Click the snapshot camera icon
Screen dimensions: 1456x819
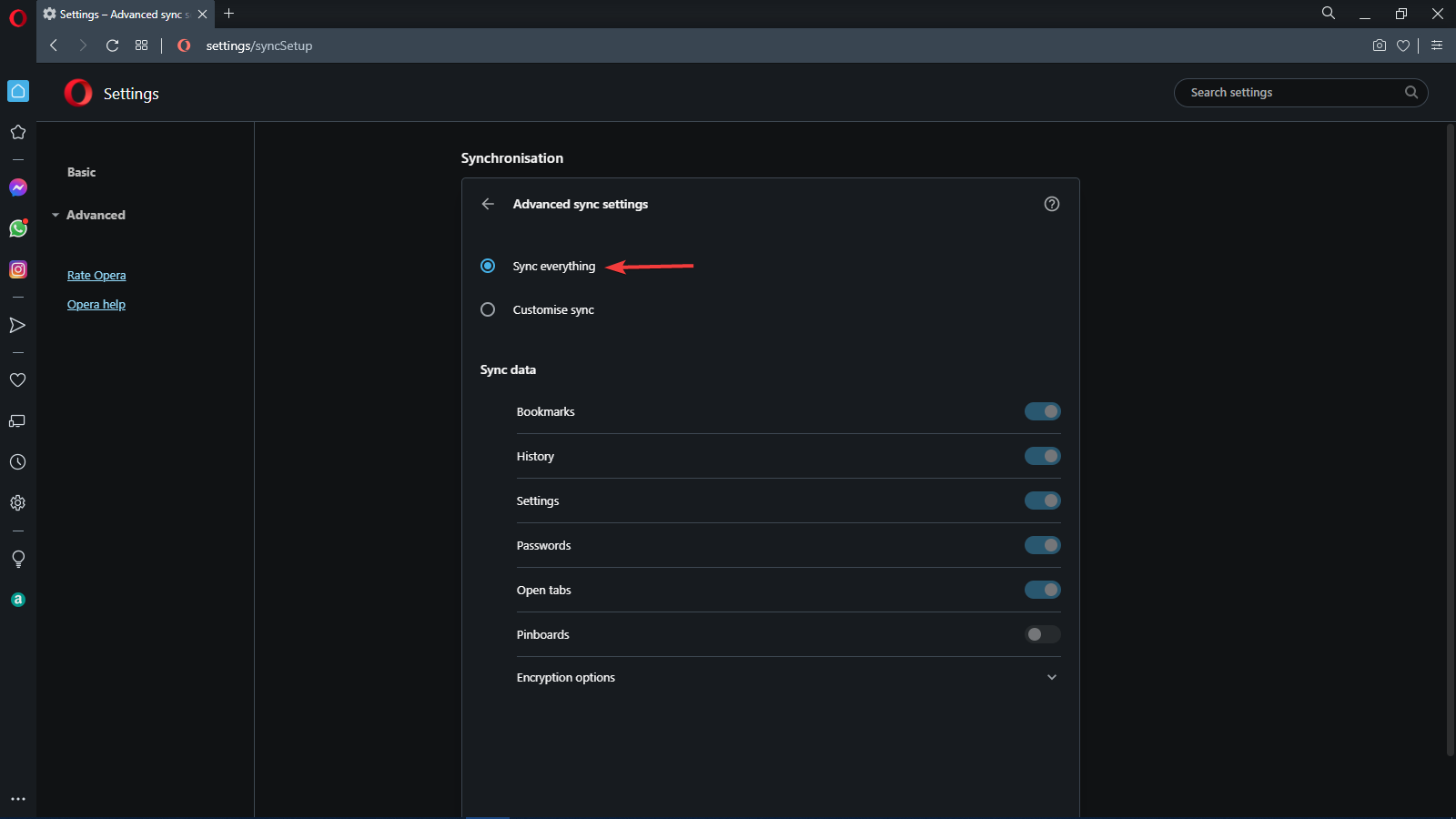coord(1380,45)
